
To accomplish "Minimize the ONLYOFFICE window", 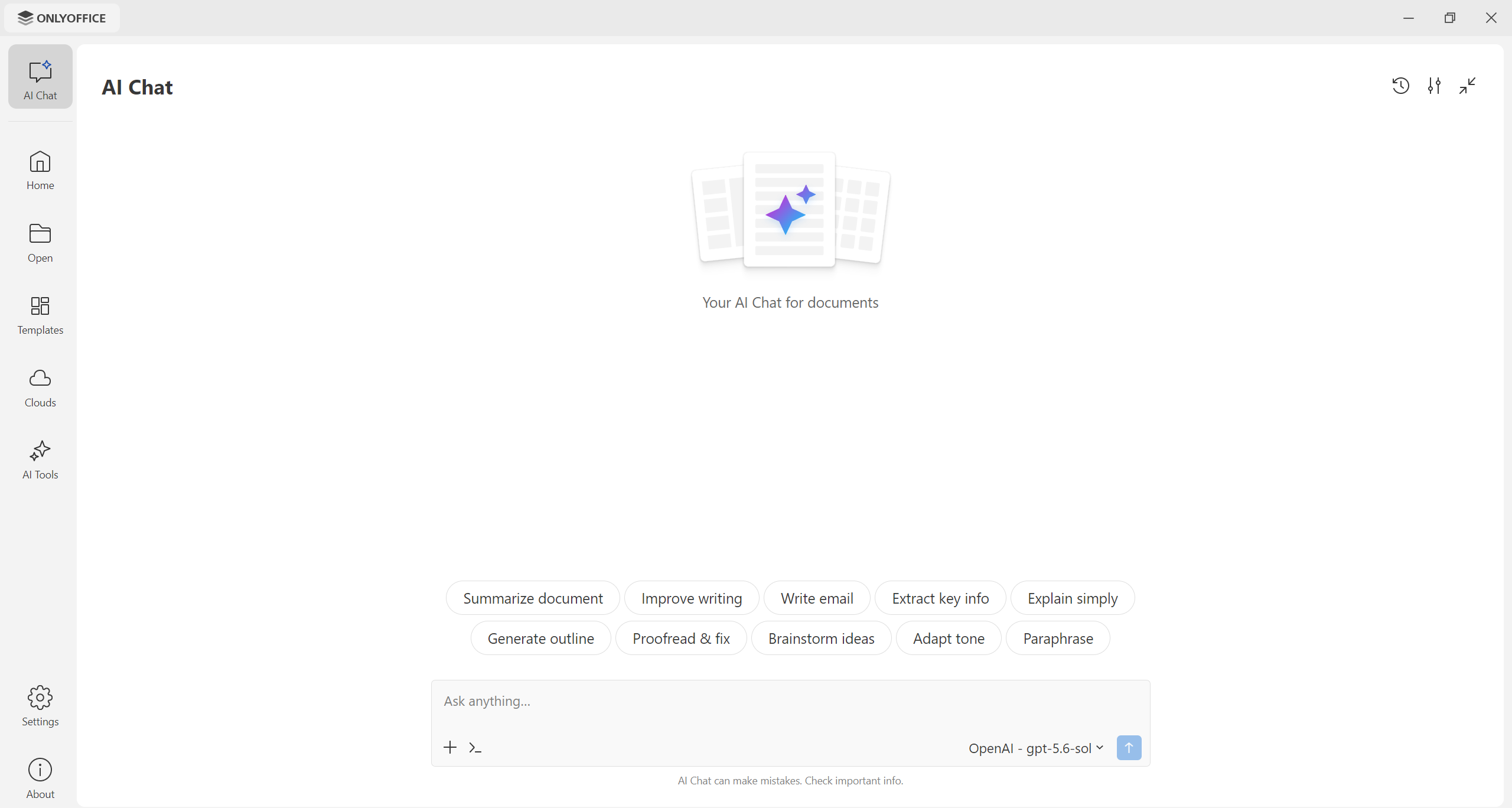I will (x=1409, y=18).
